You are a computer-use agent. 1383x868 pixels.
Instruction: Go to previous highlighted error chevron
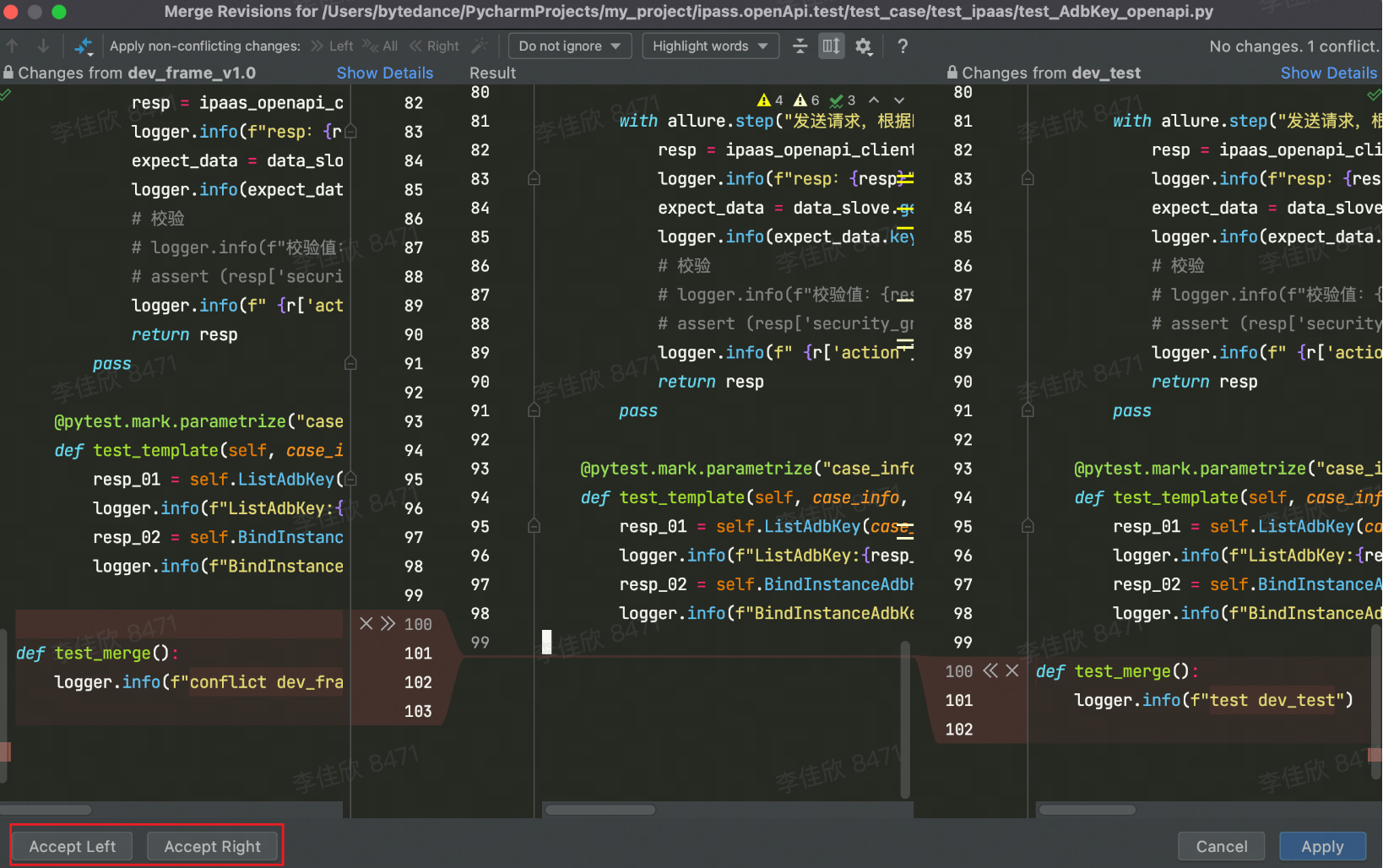coord(874,100)
